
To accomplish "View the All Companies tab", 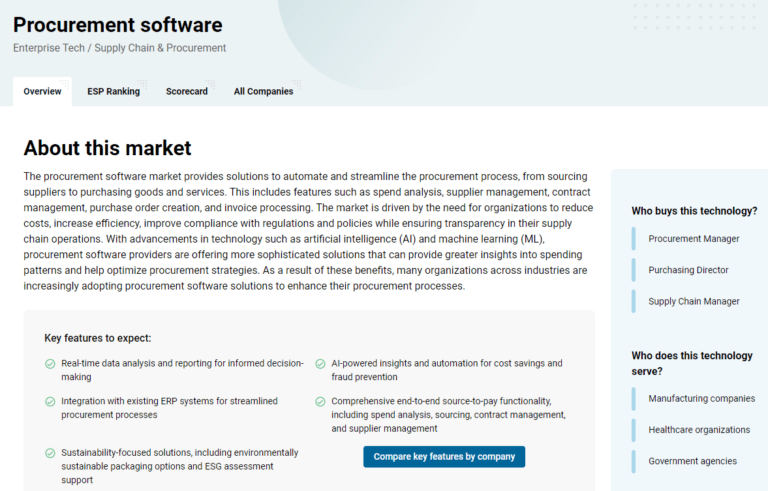I will [264, 92].
